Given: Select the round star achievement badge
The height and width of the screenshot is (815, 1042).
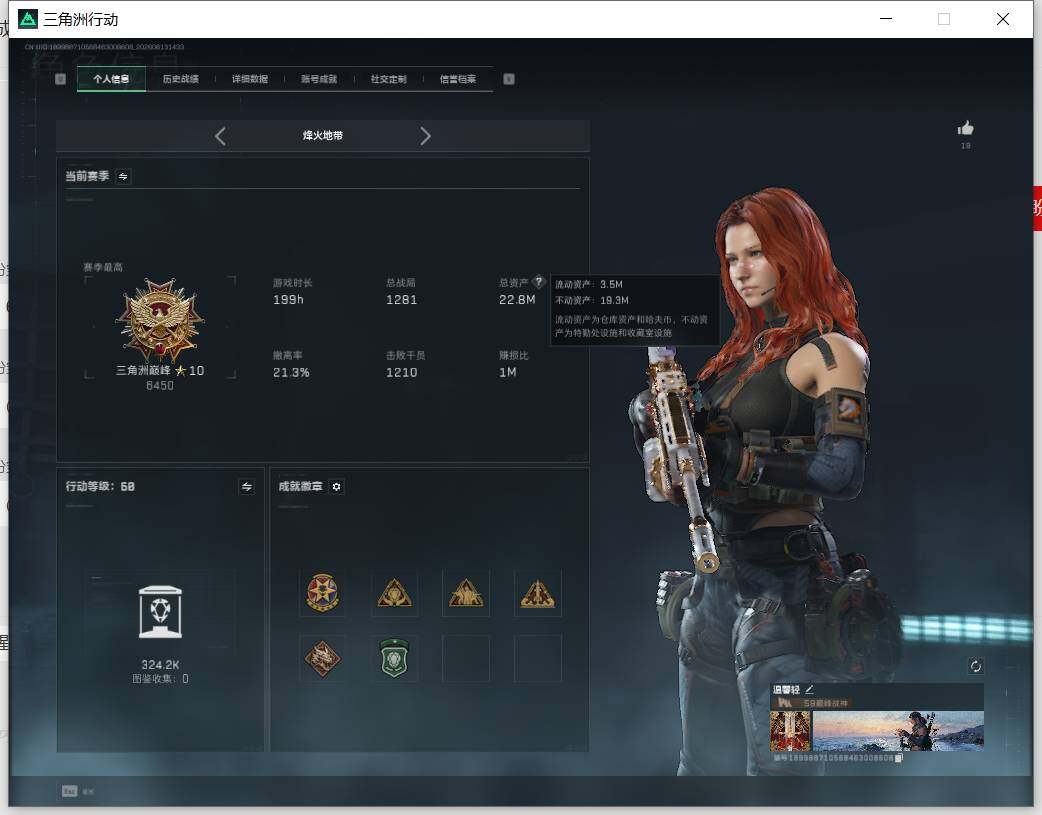Looking at the screenshot, I should (x=322, y=593).
